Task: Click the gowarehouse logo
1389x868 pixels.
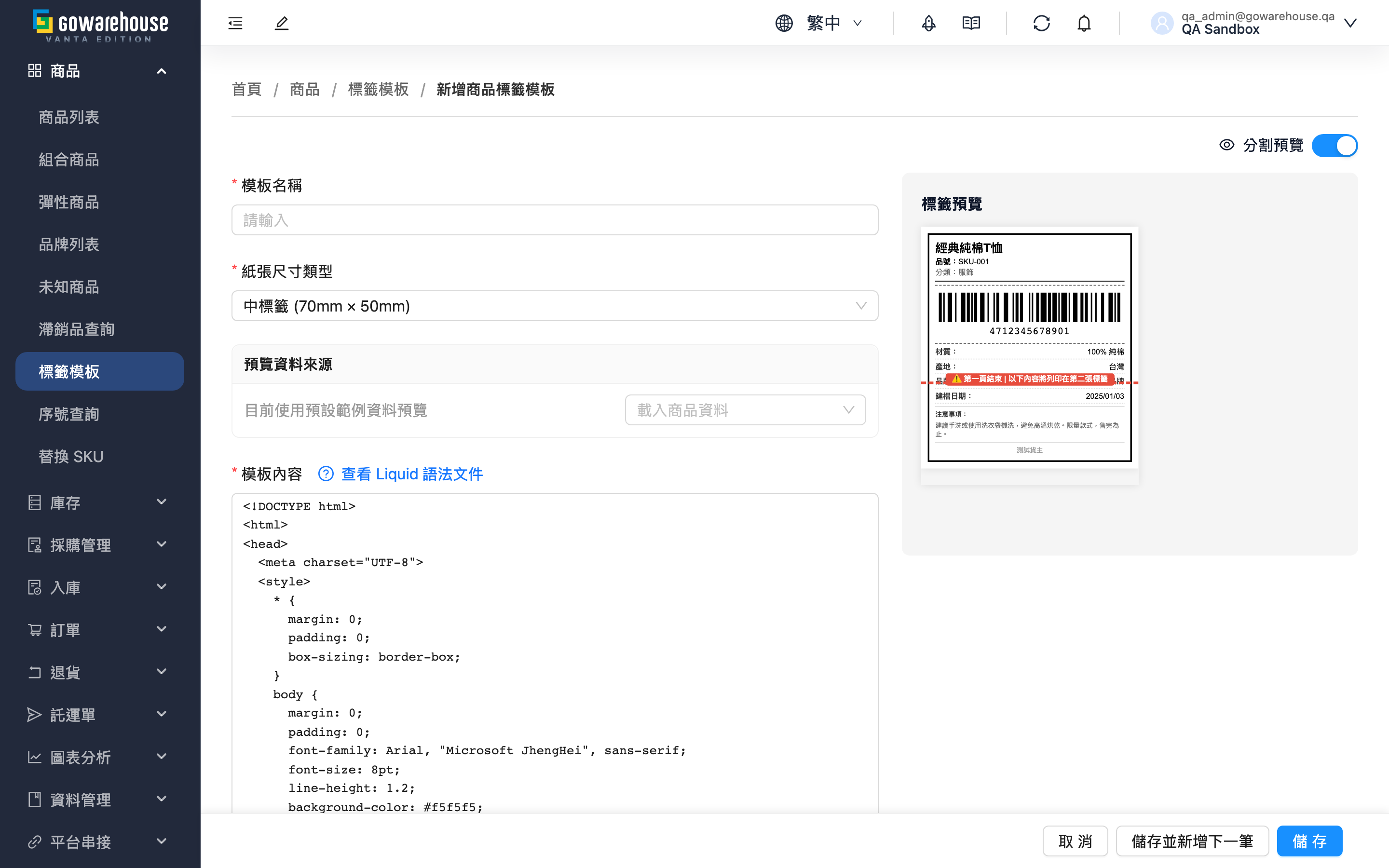Action: tap(100, 25)
